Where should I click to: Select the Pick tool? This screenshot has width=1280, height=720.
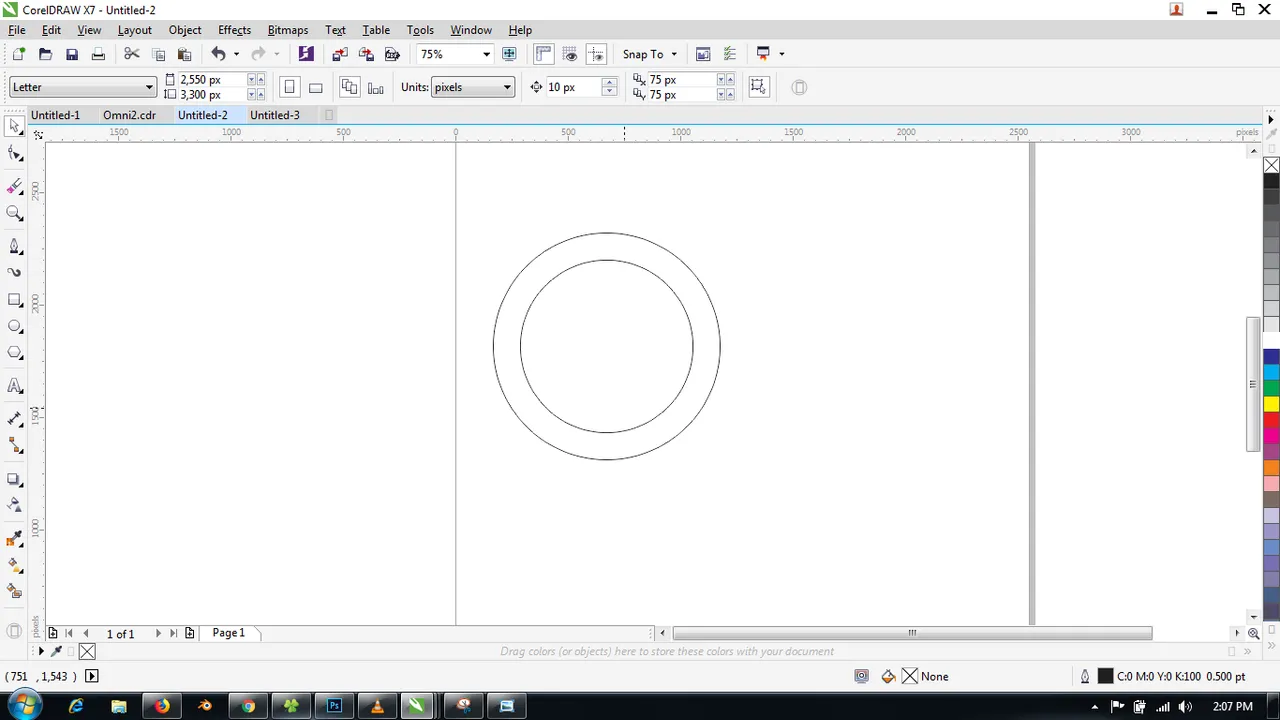(x=15, y=127)
